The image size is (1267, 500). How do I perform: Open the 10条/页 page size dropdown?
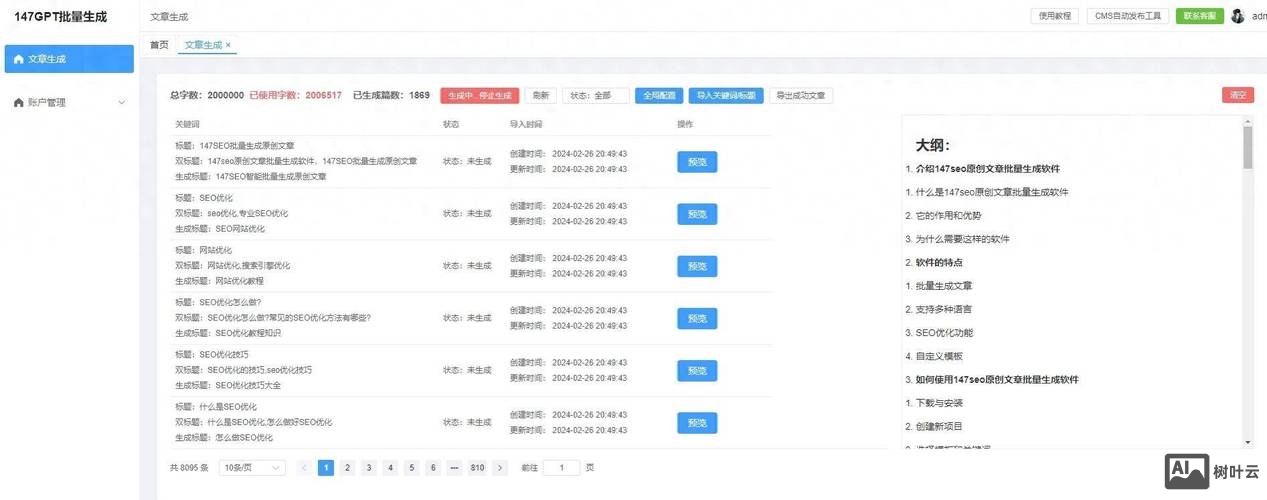[x=252, y=468]
